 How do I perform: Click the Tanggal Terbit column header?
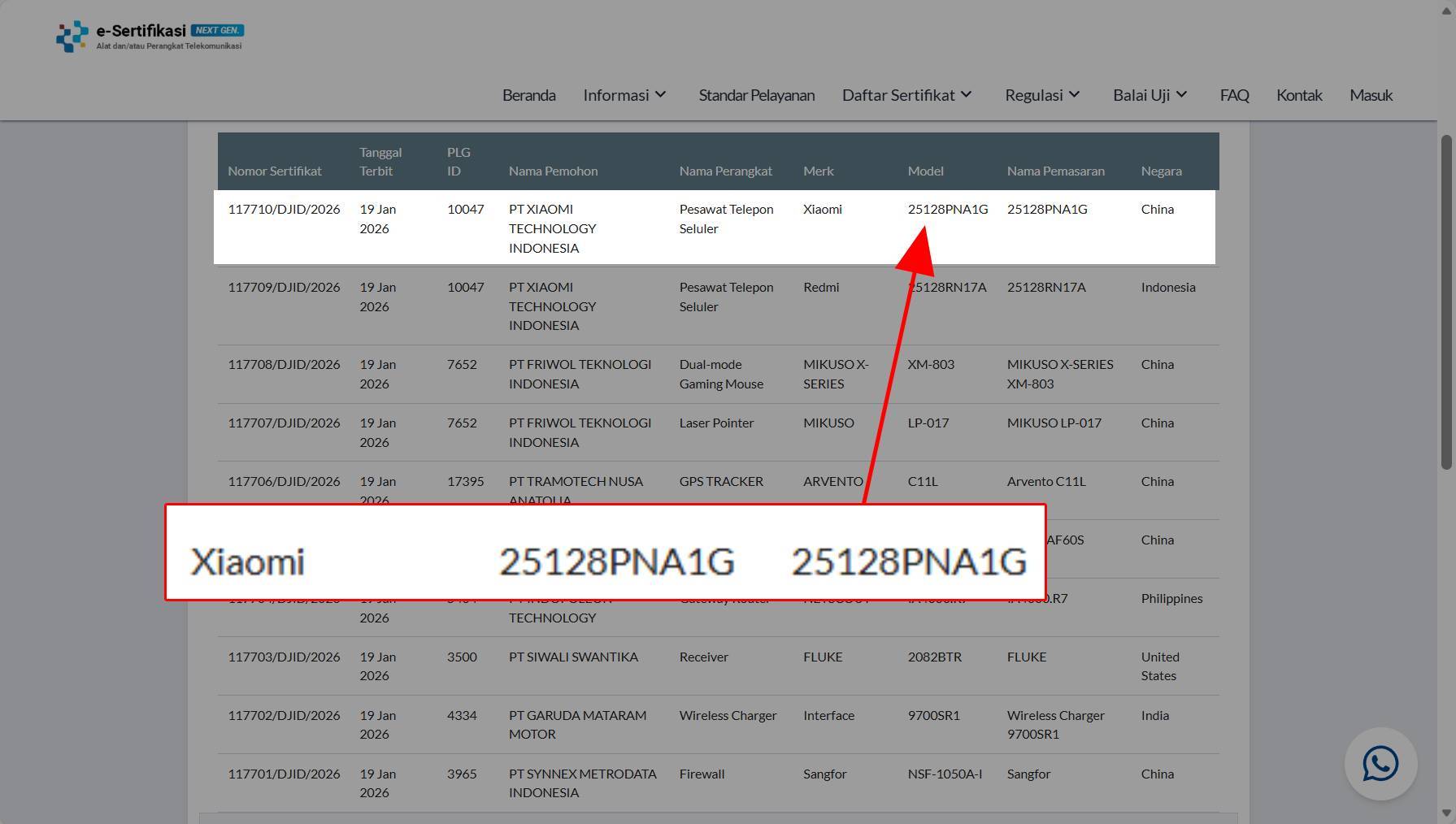(380, 162)
